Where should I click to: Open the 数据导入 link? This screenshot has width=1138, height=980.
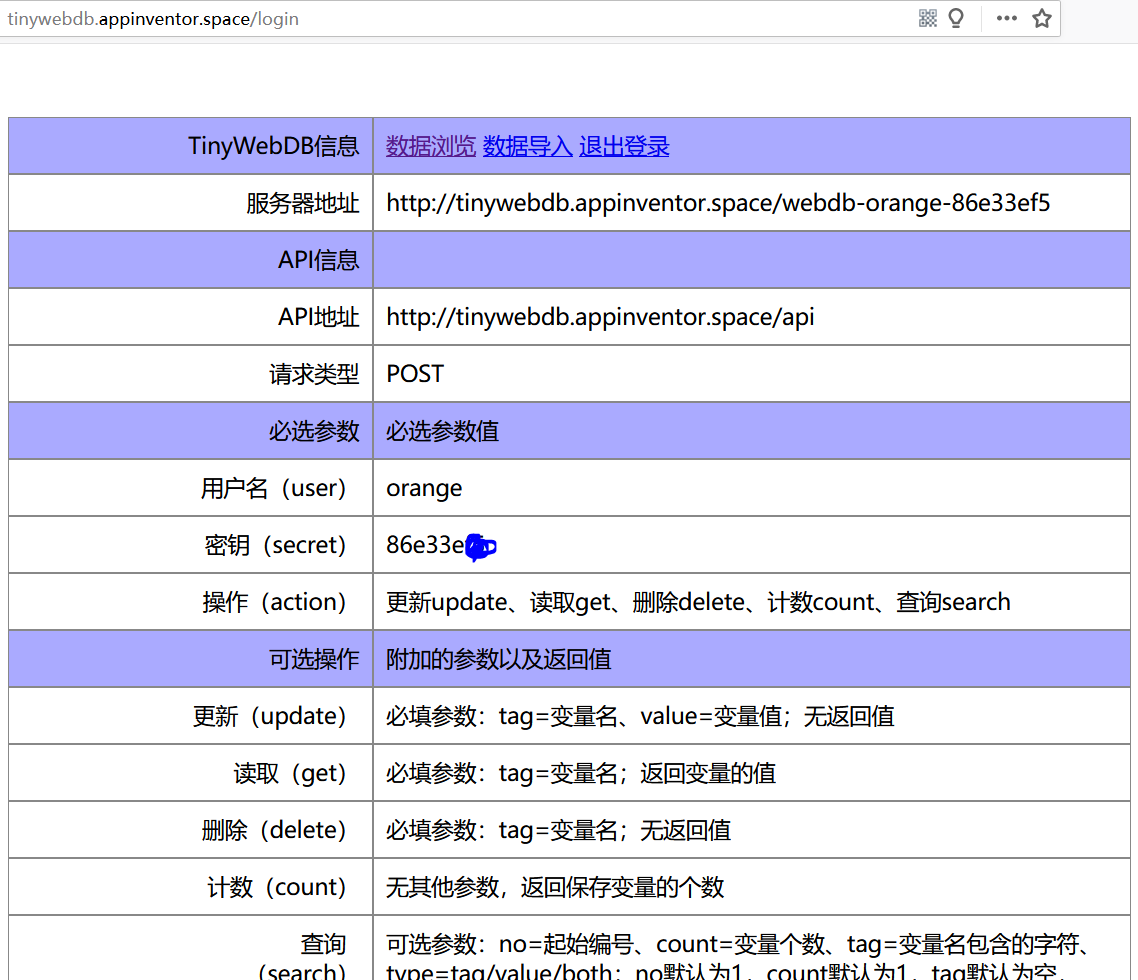point(528,146)
